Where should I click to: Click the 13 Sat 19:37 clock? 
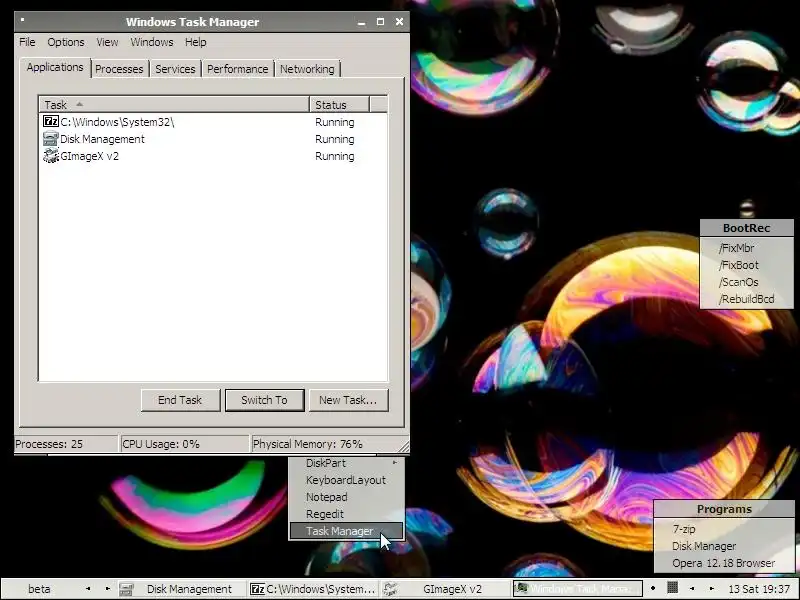tap(759, 589)
